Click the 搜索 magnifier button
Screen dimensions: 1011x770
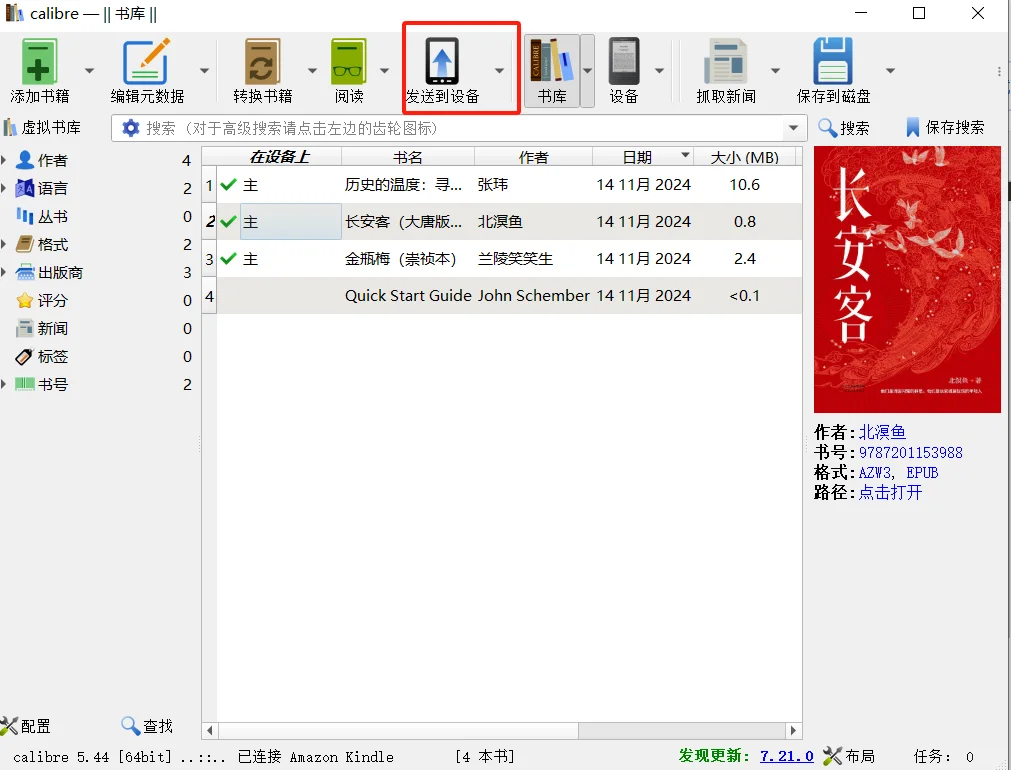tap(843, 128)
